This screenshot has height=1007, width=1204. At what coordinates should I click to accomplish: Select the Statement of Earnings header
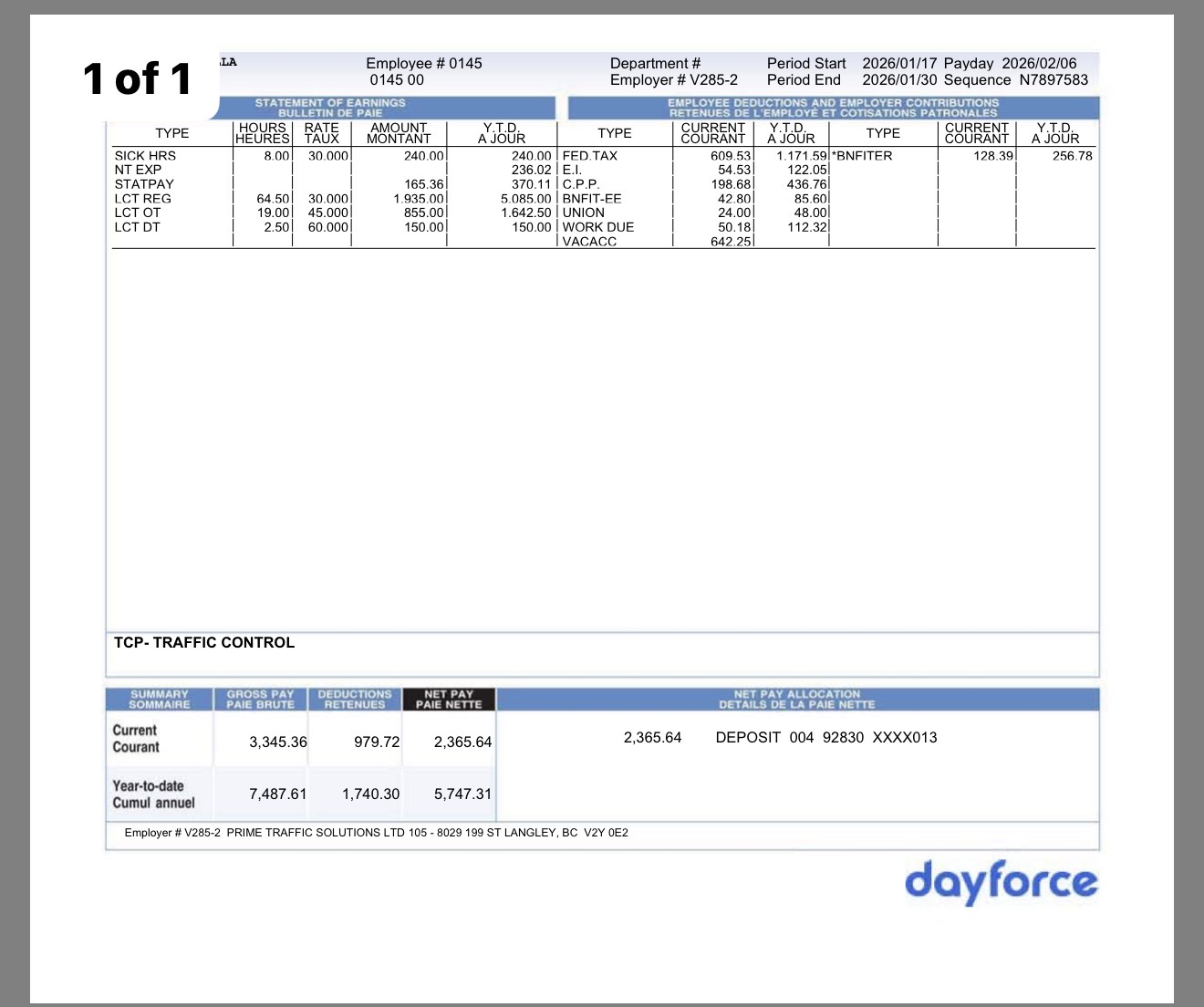coord(330,108)
